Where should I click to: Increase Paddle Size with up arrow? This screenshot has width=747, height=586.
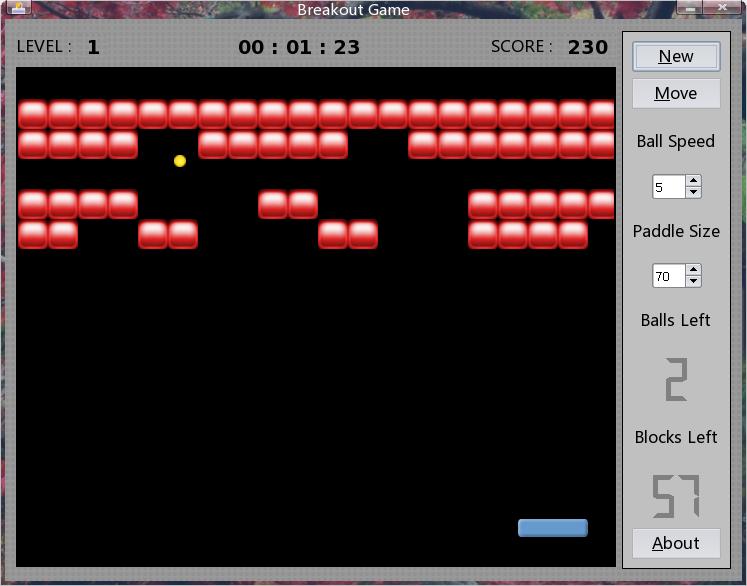coord(694,270)
